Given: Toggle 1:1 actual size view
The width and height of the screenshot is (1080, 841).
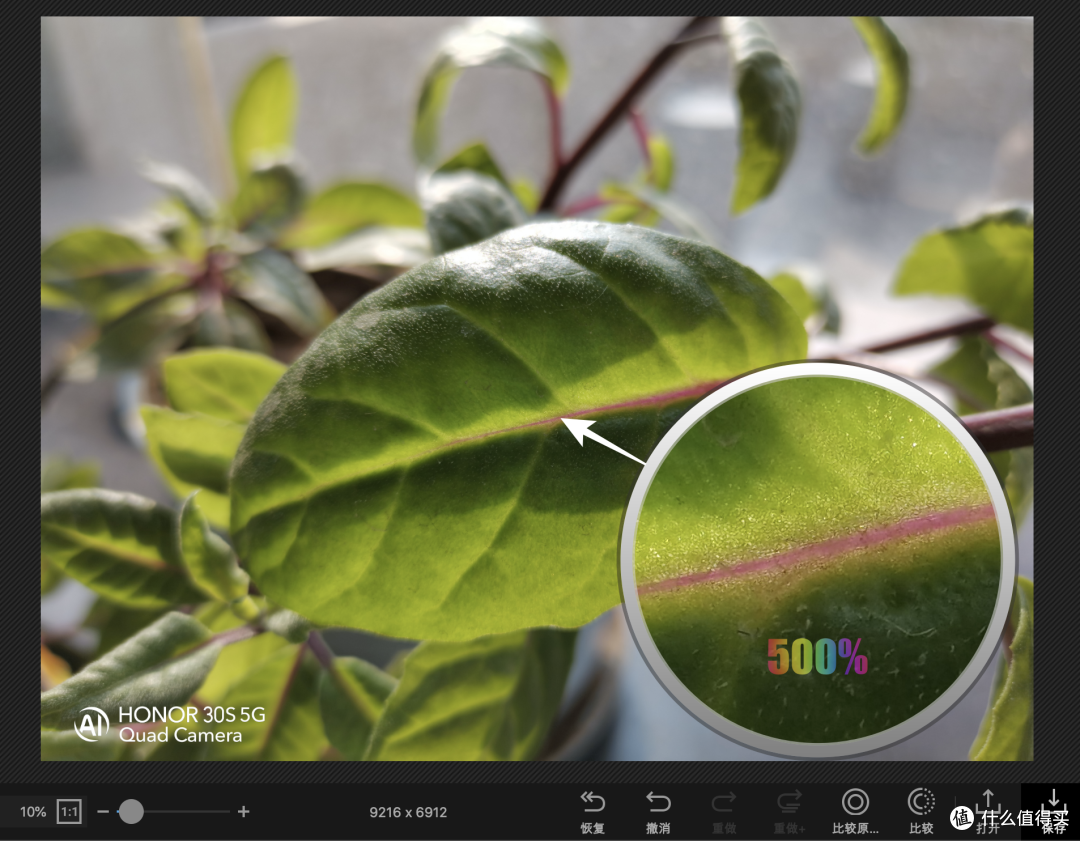Looking at the screenshot, I should [70, 811].
